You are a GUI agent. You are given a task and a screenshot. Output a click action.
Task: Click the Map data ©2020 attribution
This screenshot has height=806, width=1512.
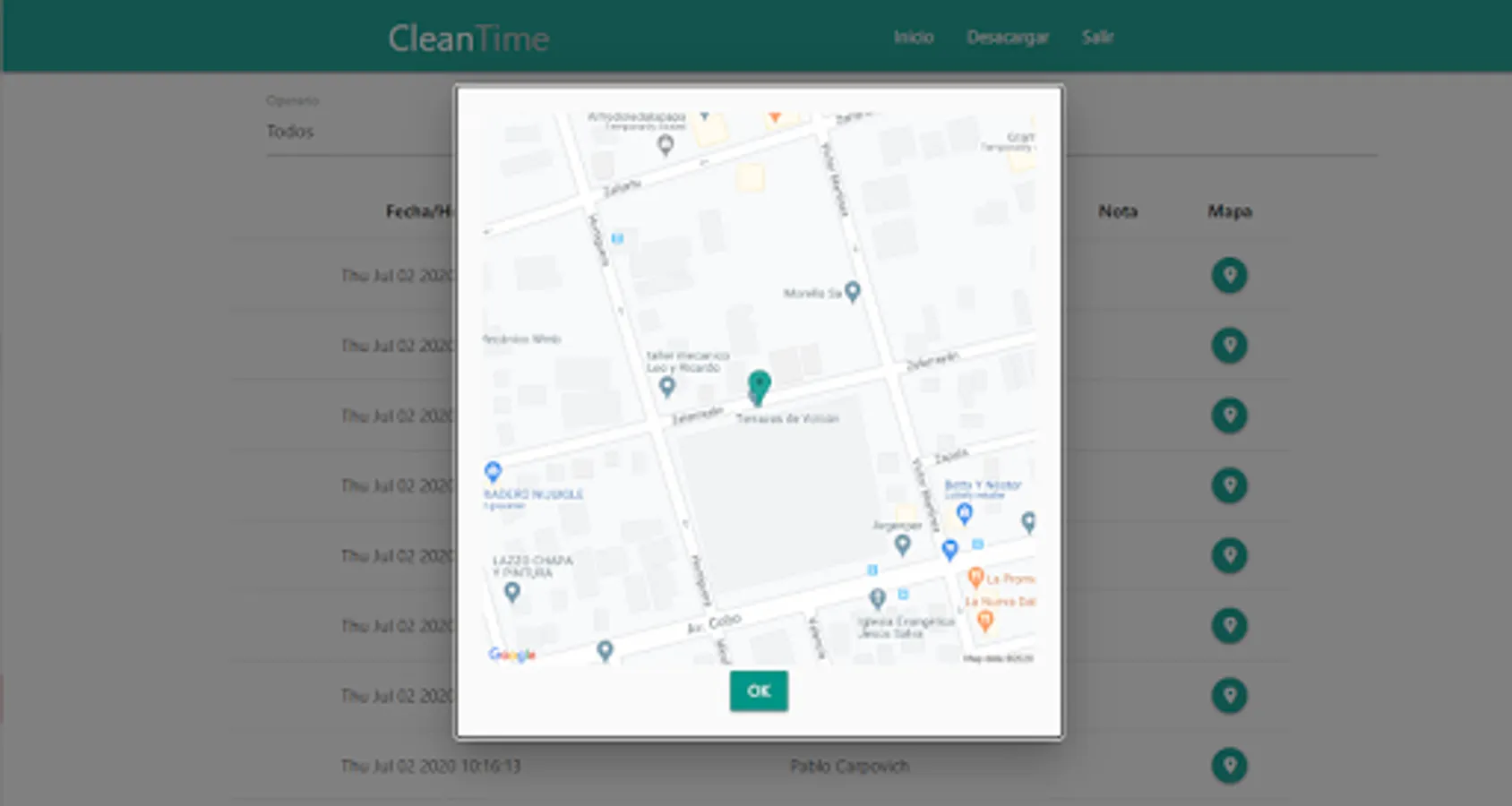click(999, 658)
